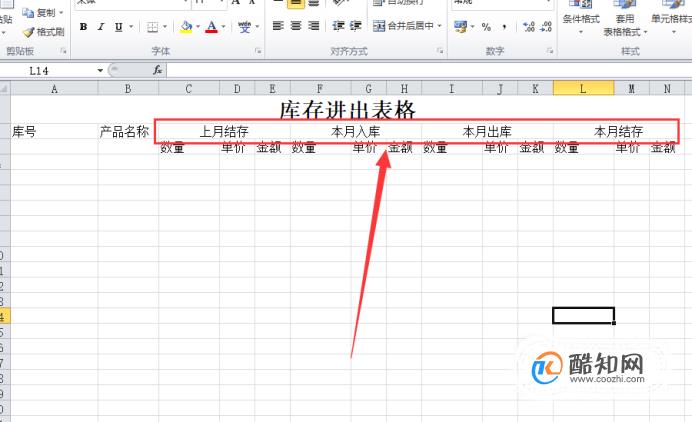Open 条件格式 conditional formatting menu

coord(581,18)
